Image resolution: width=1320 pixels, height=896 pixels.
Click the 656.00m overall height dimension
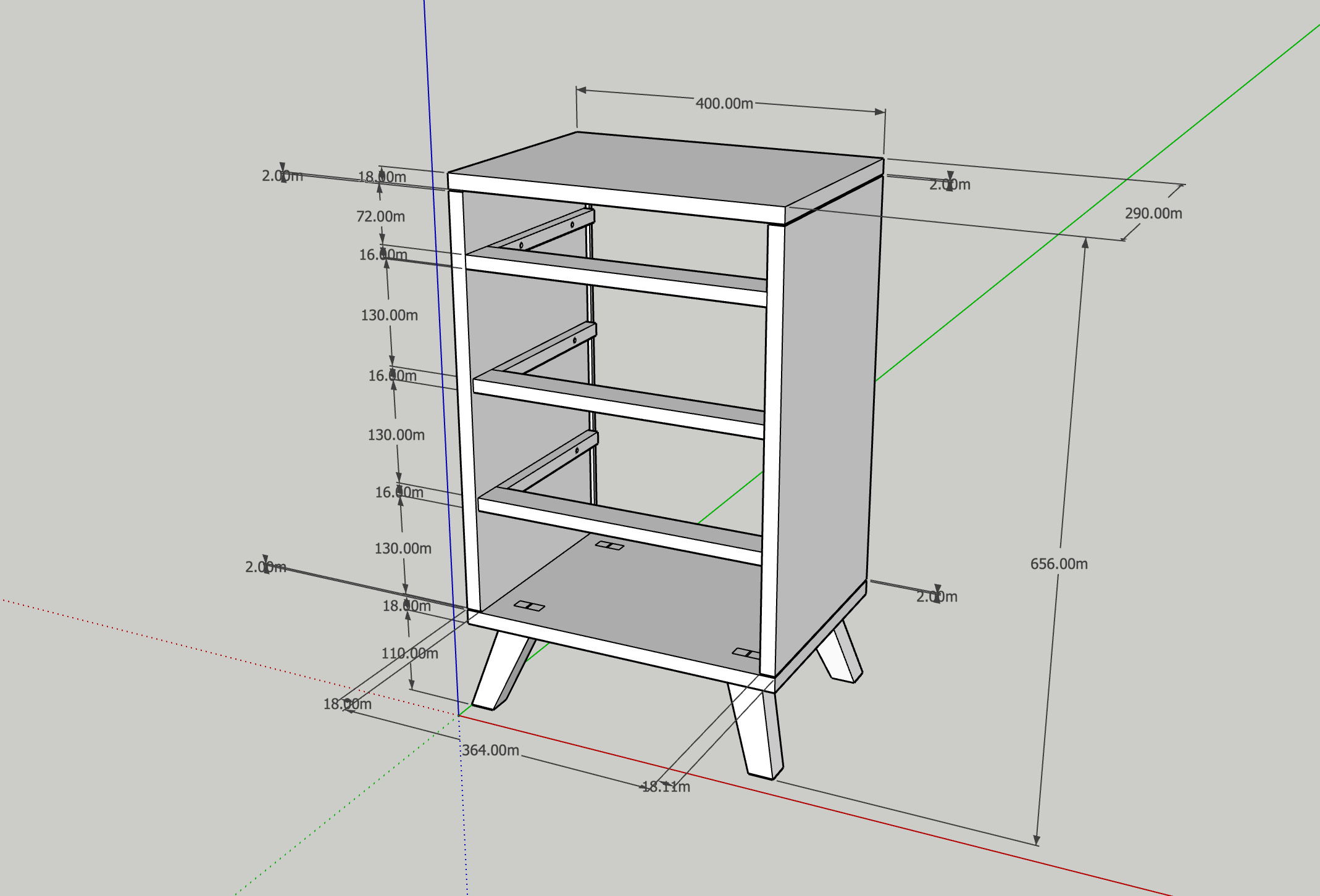[x=1058, y=563]
